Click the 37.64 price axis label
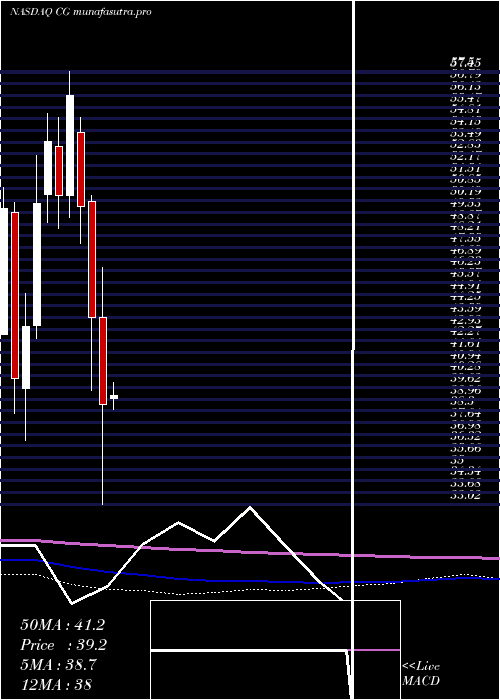 click(x=465, y=414)
